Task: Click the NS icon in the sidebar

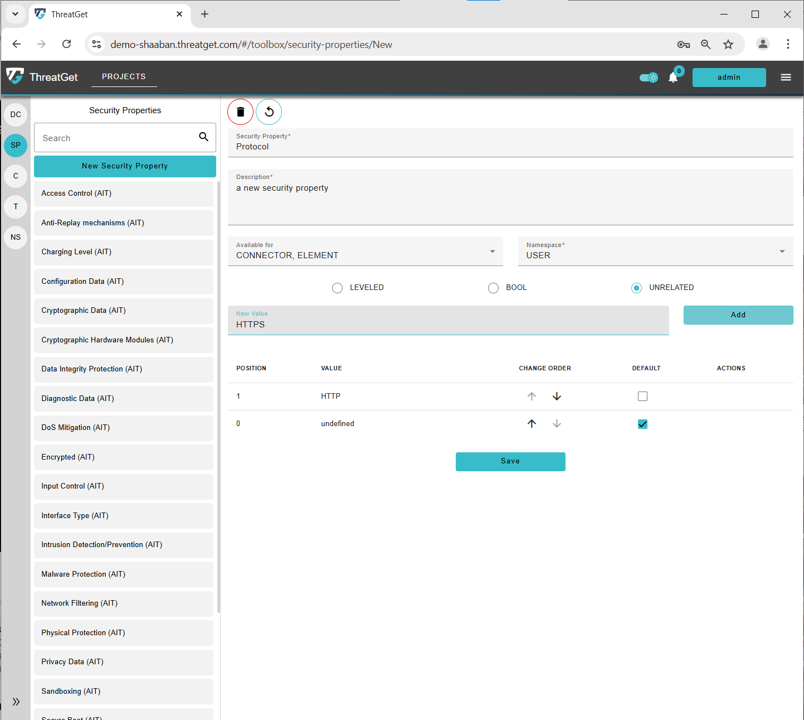Action: pos(15,237)
